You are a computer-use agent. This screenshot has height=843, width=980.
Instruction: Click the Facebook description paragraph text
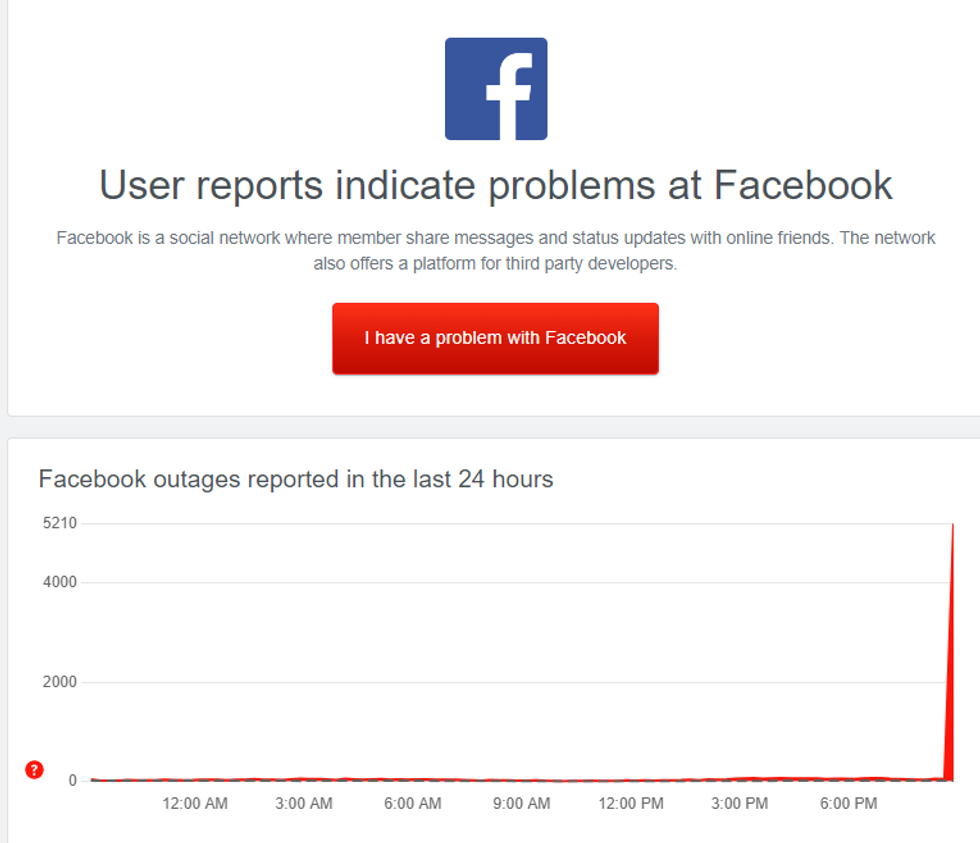[x=495, y=249]
